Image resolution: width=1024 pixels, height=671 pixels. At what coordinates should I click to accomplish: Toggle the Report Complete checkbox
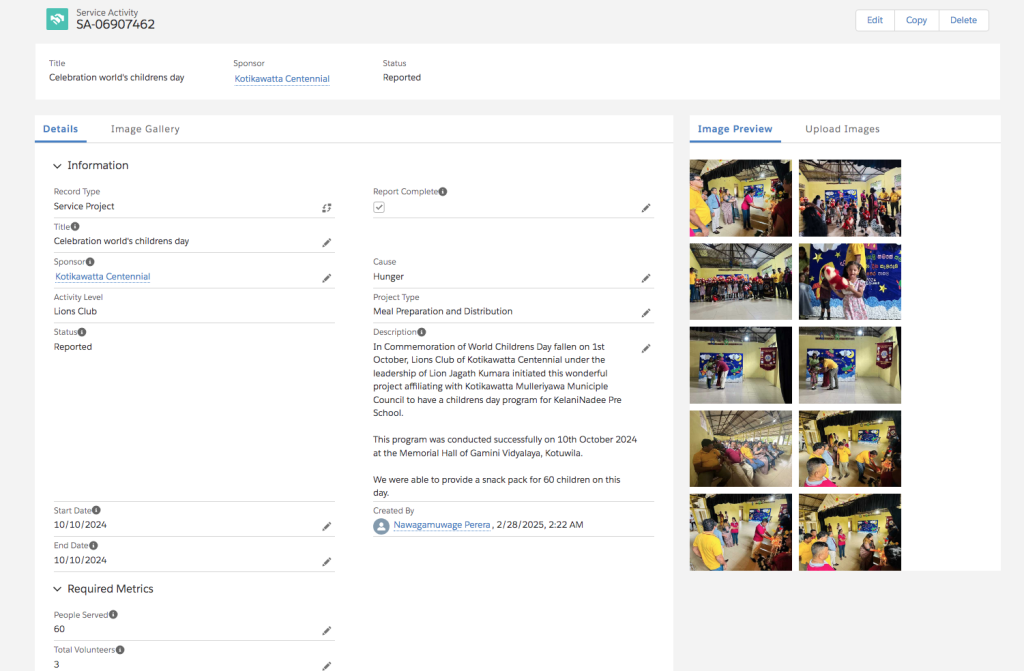coord(379,207)
